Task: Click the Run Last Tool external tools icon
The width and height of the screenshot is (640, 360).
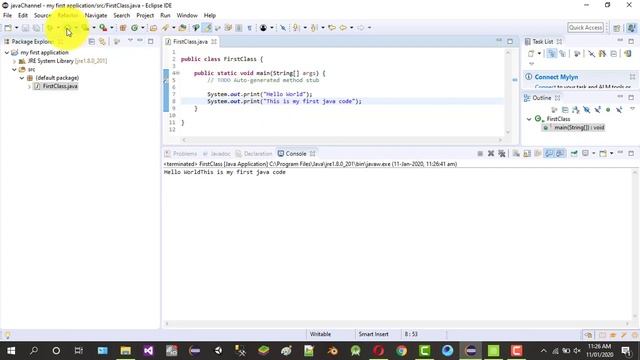Action: 103,28
